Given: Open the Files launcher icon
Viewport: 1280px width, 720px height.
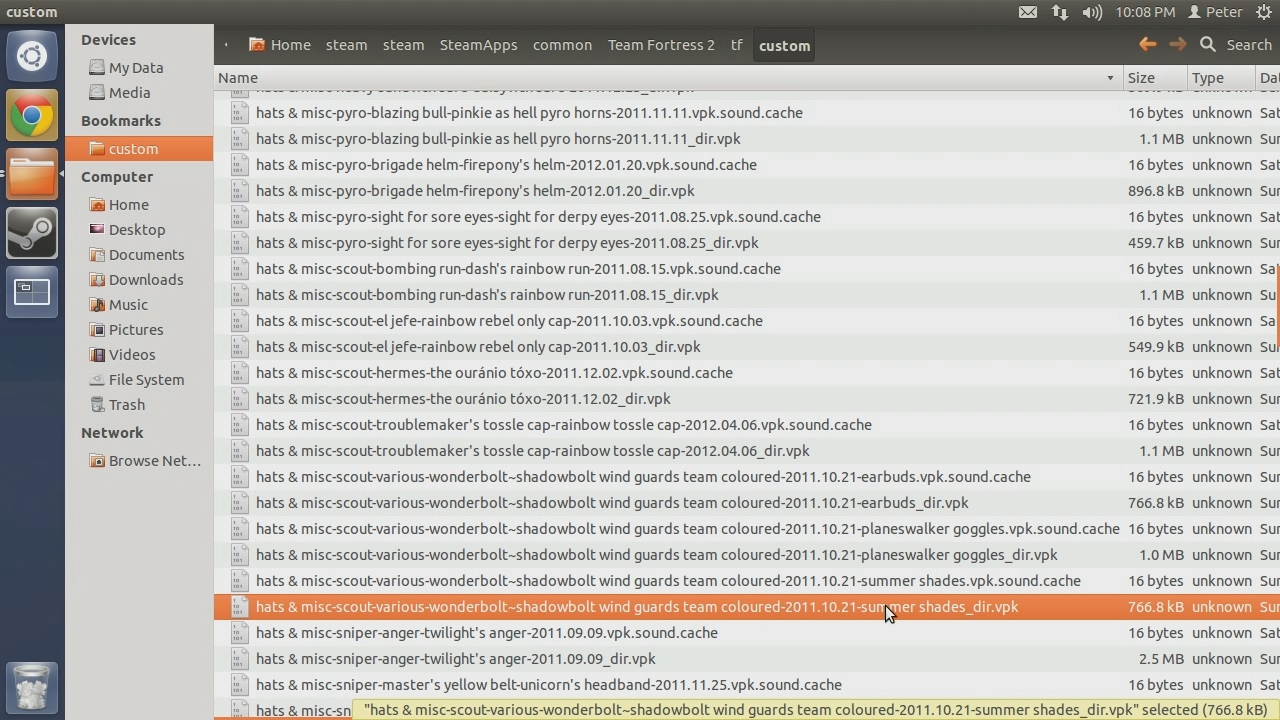Looking at the screenshot, I should [x=32, y=174].
